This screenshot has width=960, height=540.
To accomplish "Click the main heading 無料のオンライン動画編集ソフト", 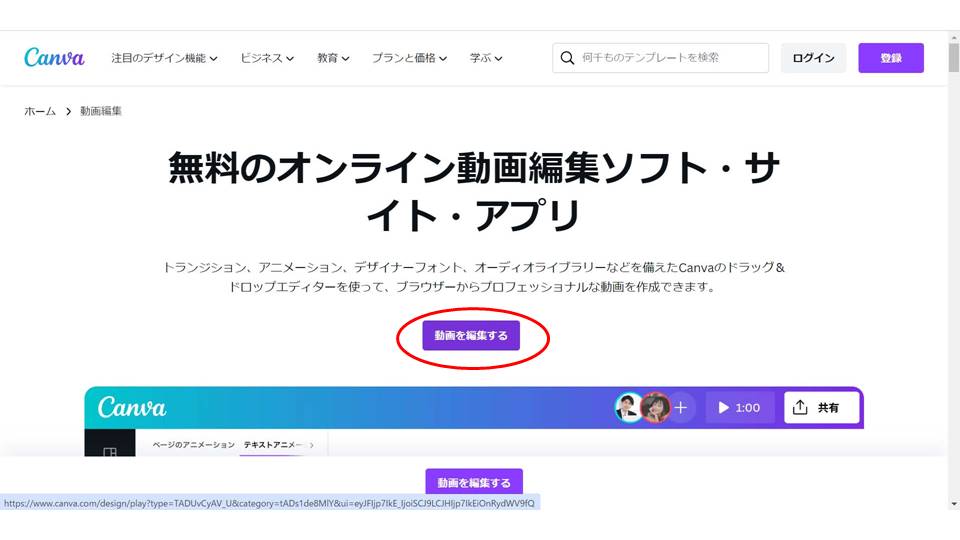I will 474,192.
